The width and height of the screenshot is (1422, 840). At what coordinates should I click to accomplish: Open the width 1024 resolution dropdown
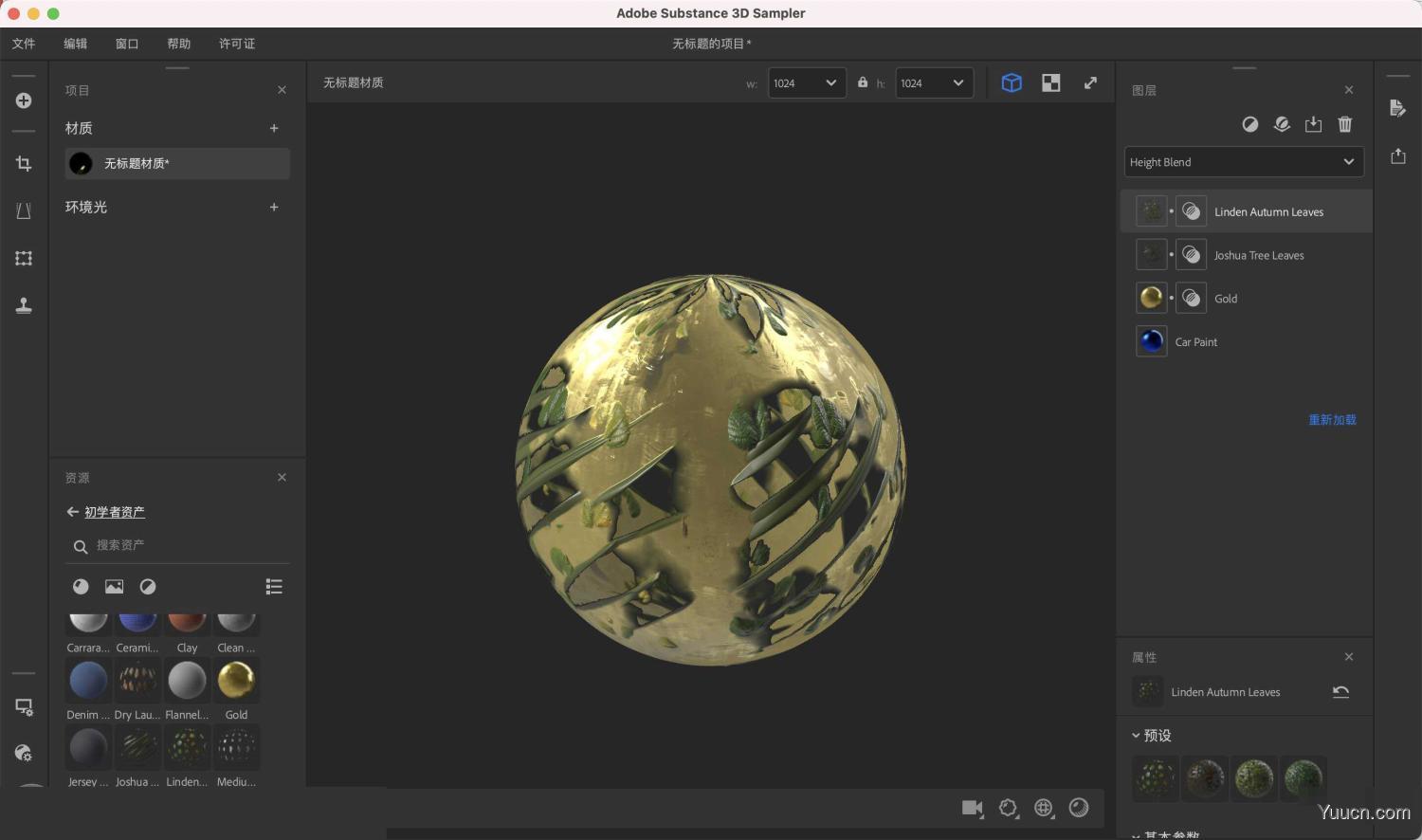806,82
